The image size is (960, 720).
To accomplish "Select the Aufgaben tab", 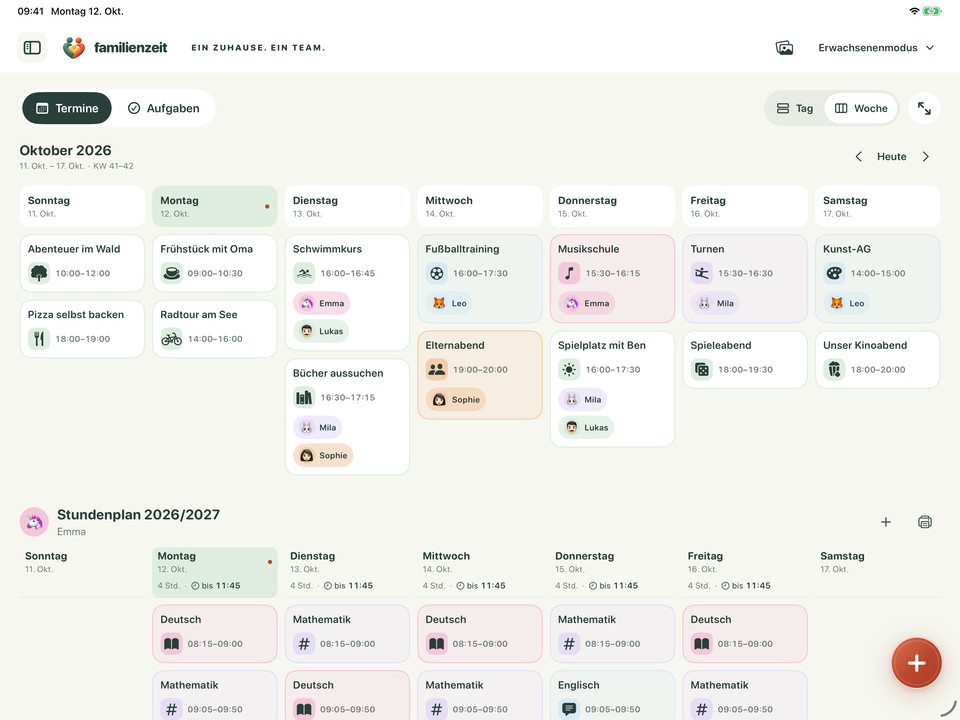I will (x=163, y=108).
